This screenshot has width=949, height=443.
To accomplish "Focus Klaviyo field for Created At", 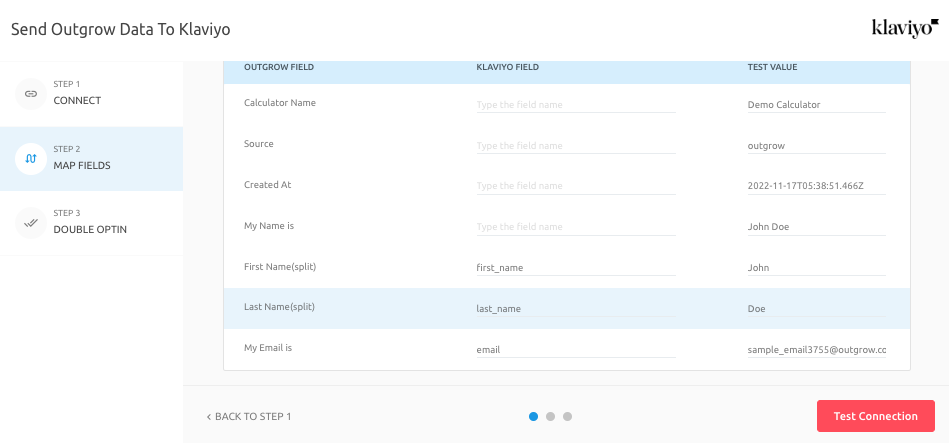I will 576,186.
